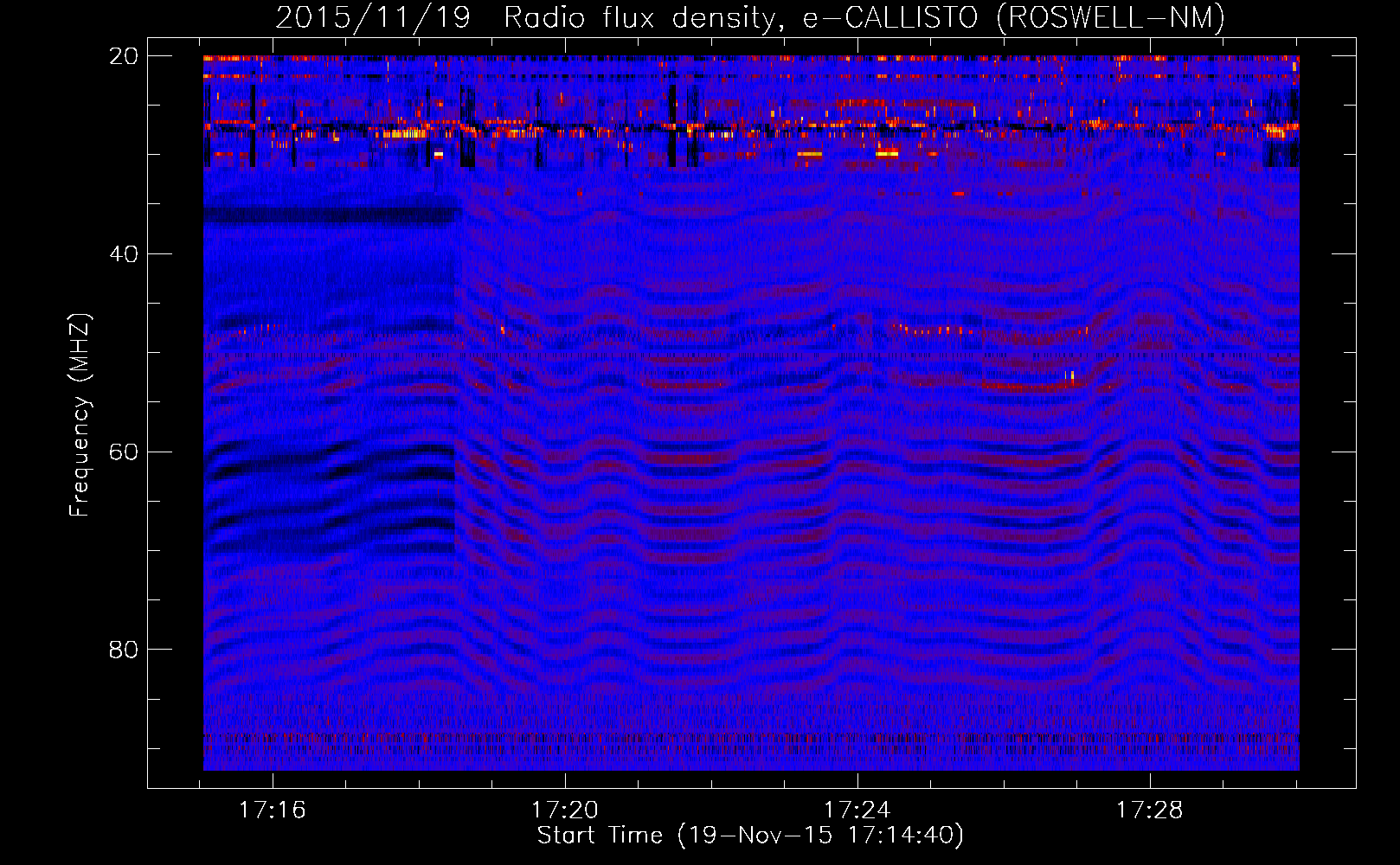The width and height of the screenshot is (1400, 865).
Task: Click the plot title text e-CALLISTO (ROSWELL-NM)
Action: 1014,18
